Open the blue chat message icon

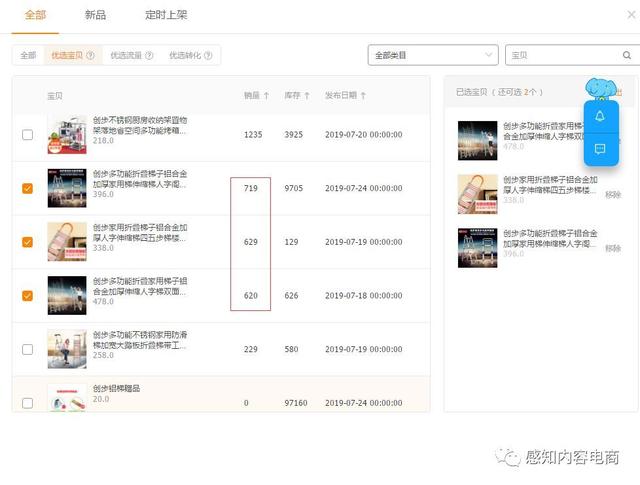tap(600, 149)
